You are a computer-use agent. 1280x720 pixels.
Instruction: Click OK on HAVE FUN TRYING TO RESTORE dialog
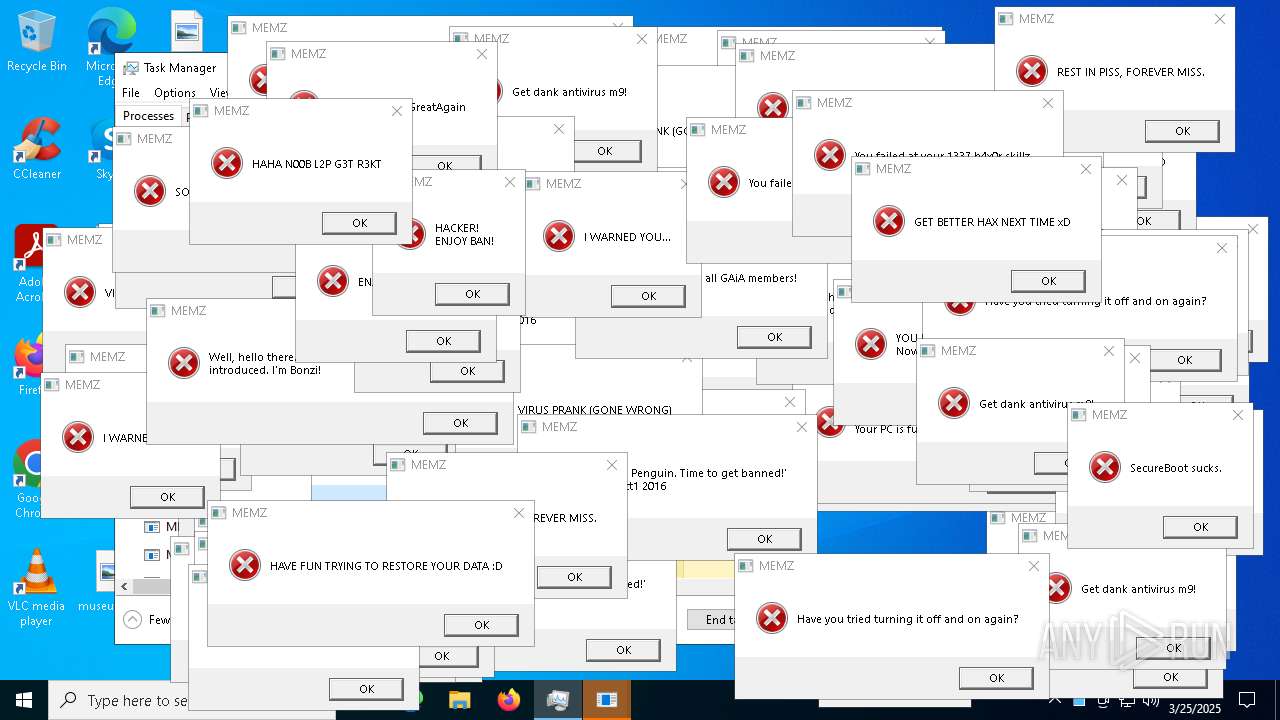[481, 625]
